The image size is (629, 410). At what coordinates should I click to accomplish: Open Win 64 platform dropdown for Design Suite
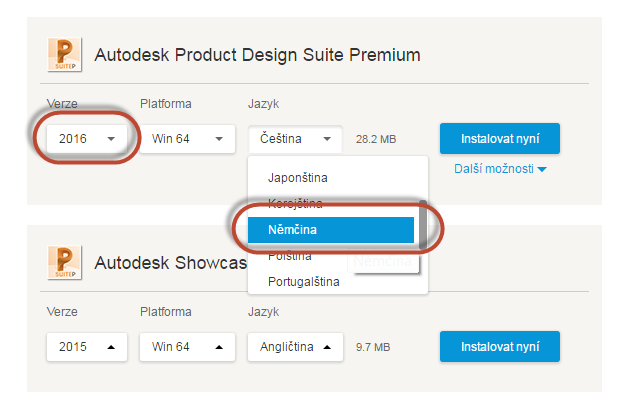pos(187,139)
